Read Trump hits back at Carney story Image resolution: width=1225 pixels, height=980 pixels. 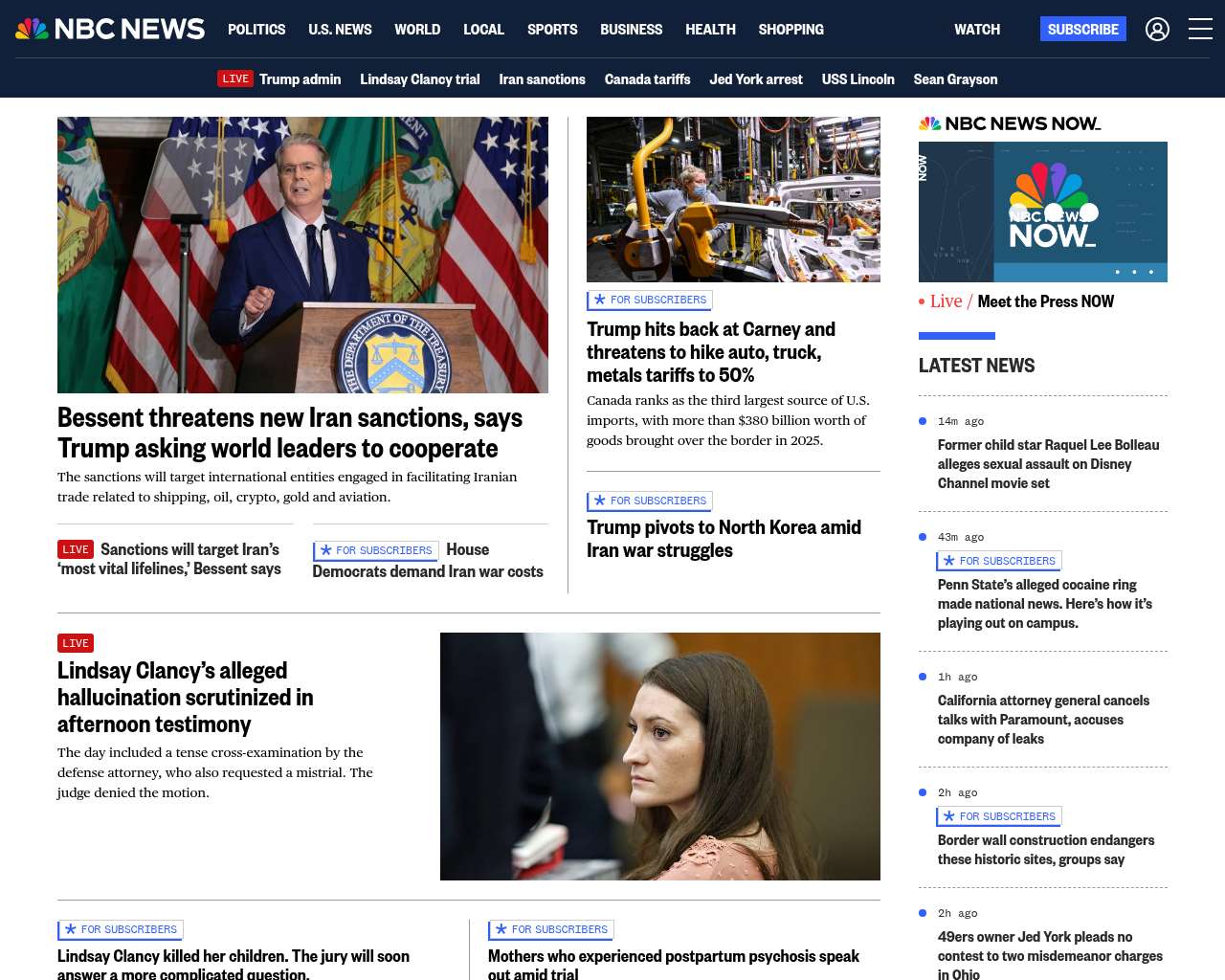click(711, 352)
